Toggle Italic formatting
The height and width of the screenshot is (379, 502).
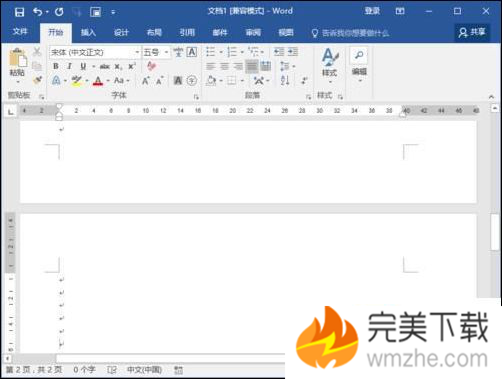(x=69, y=66)
